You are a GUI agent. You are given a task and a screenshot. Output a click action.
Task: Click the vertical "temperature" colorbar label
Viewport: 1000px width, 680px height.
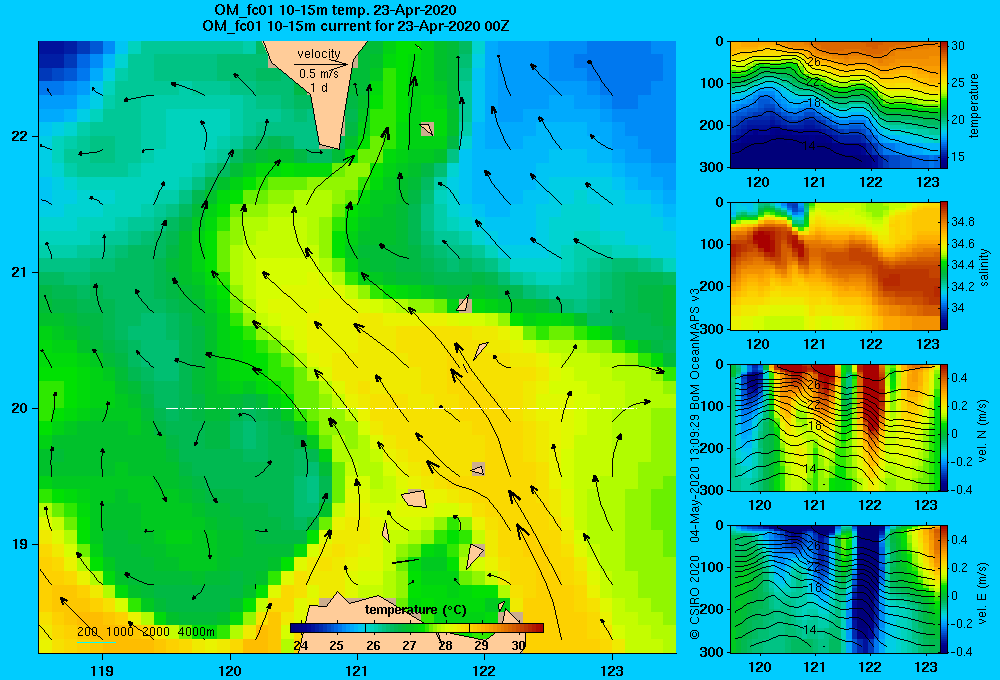pyautogui.click(x=974, y=105)
